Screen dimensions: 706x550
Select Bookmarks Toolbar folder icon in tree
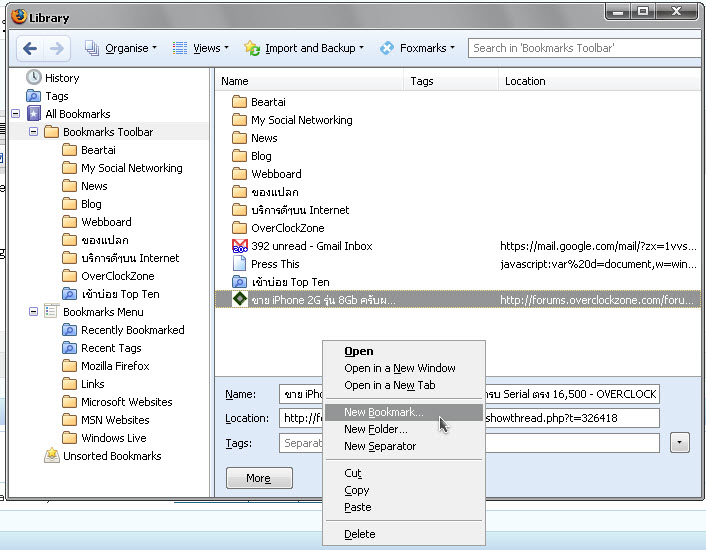[x=51, y=132]
